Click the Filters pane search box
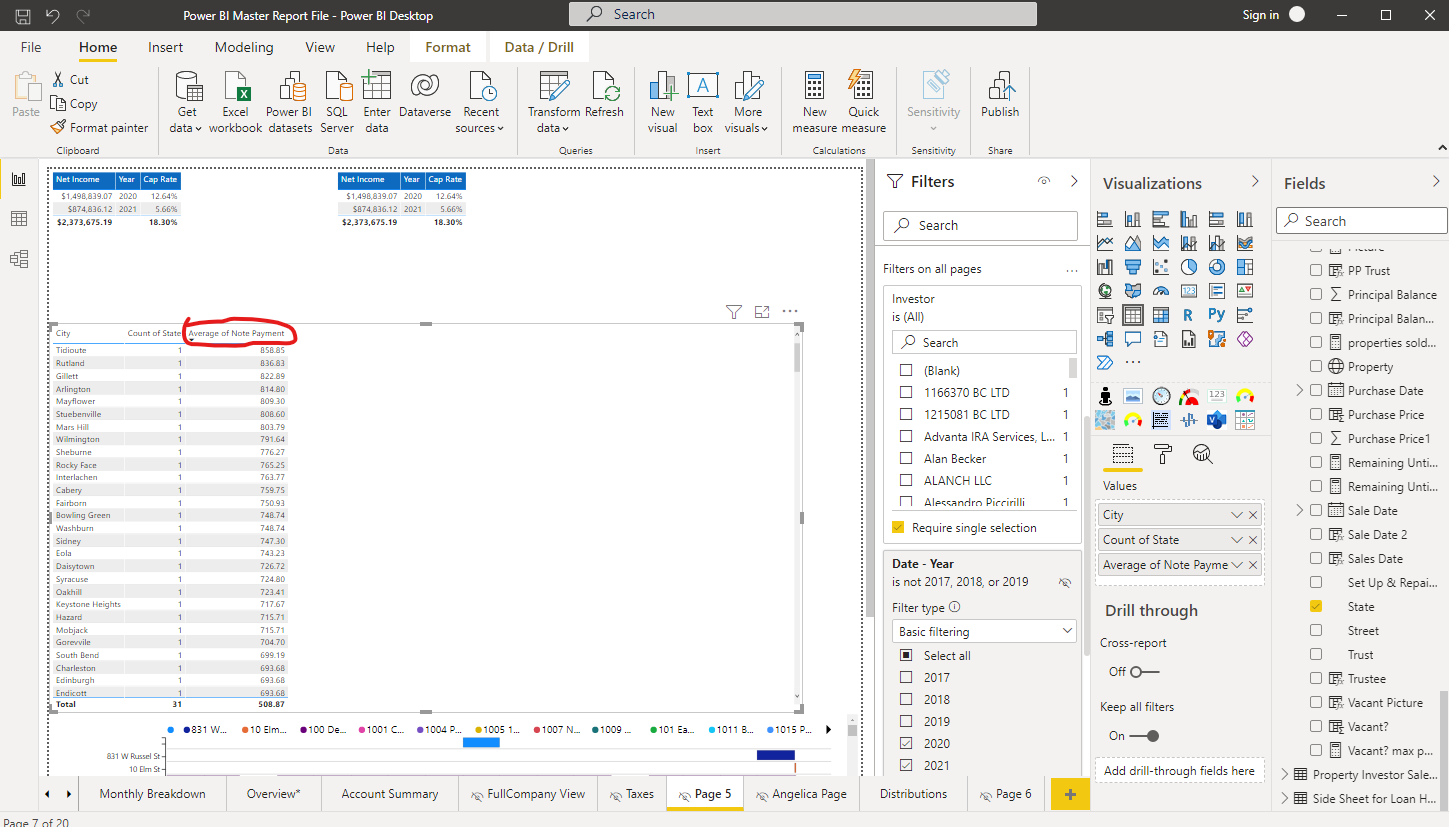The width and height of the screenshot is (1449, 827). pos(980,225)
